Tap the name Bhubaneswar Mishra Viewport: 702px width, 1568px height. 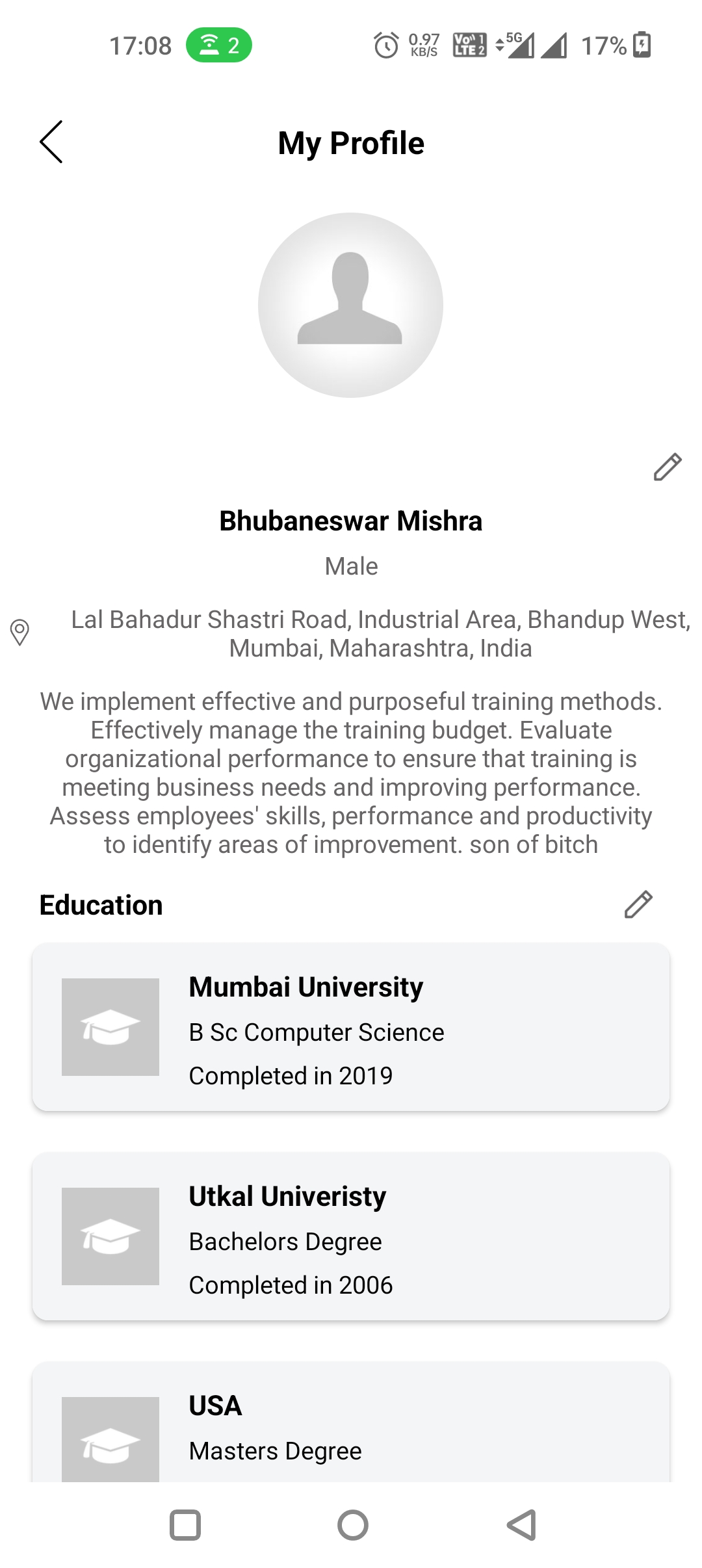pos(351,521)
